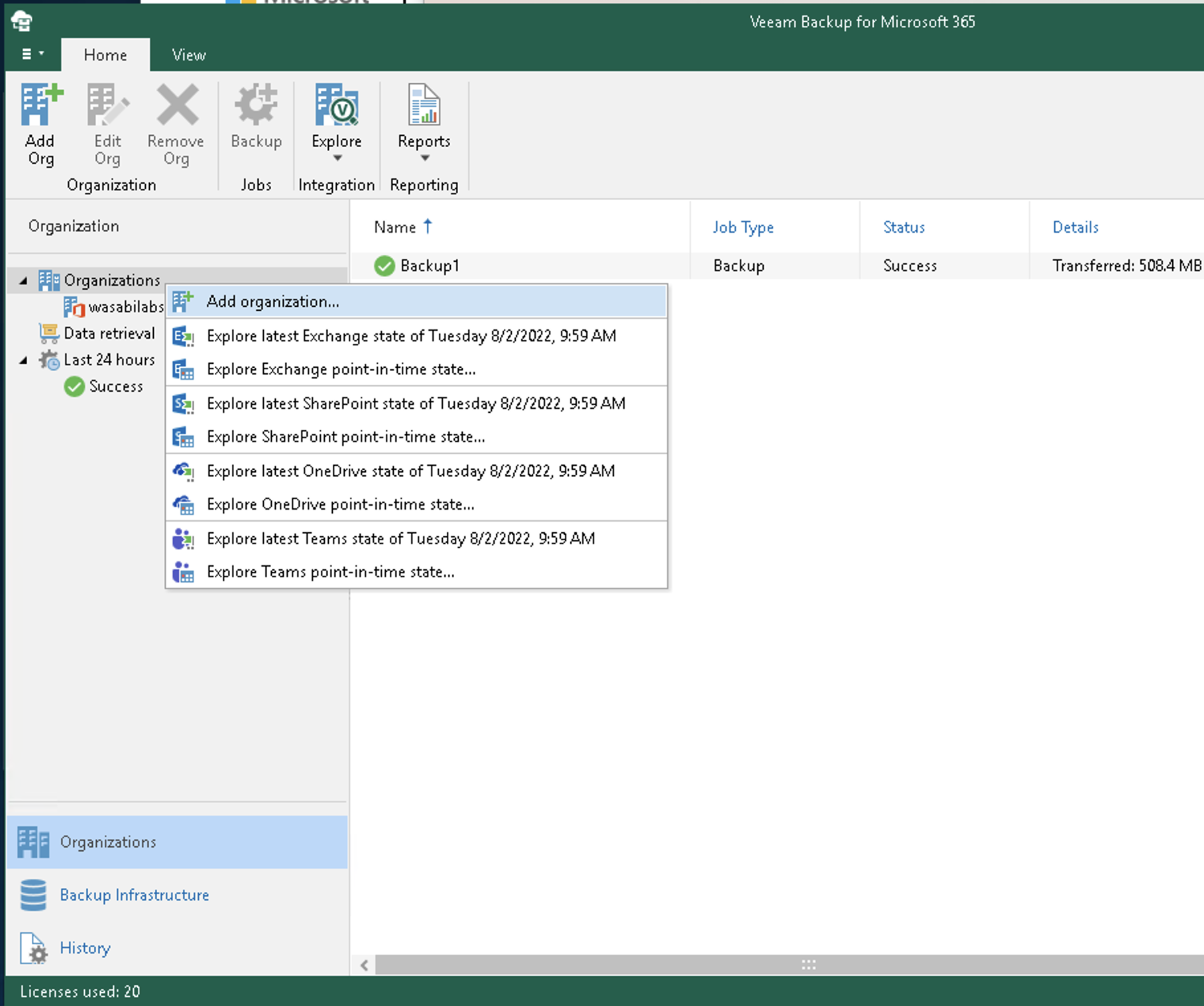Click the Add organization menu icon
The width and height of the screenshot is (1204, 1006).
tap(183, 302)
